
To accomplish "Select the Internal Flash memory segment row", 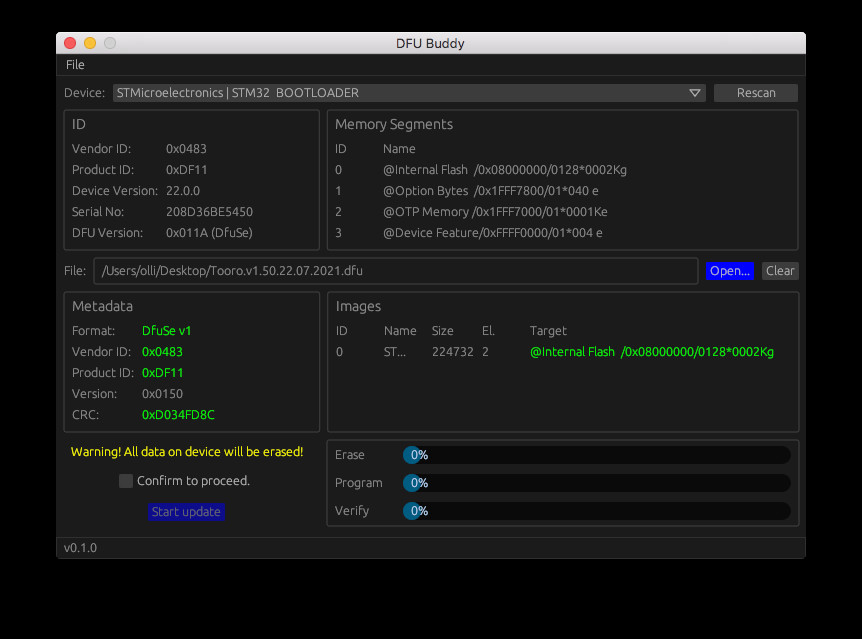I will pos(504,170).
